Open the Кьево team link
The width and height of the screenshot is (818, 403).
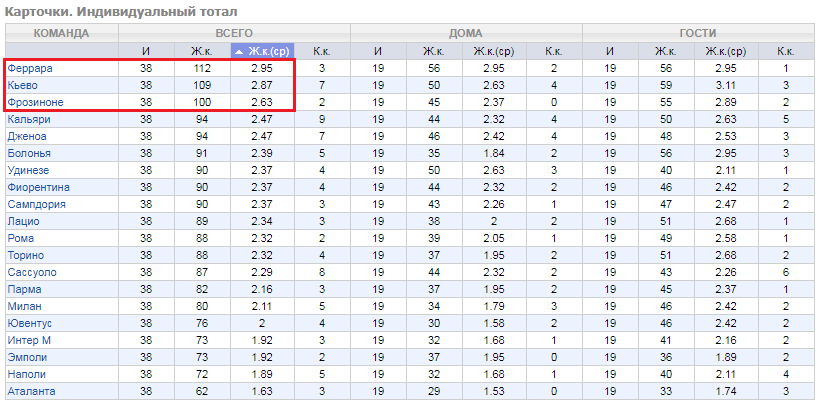pos(22,85)
